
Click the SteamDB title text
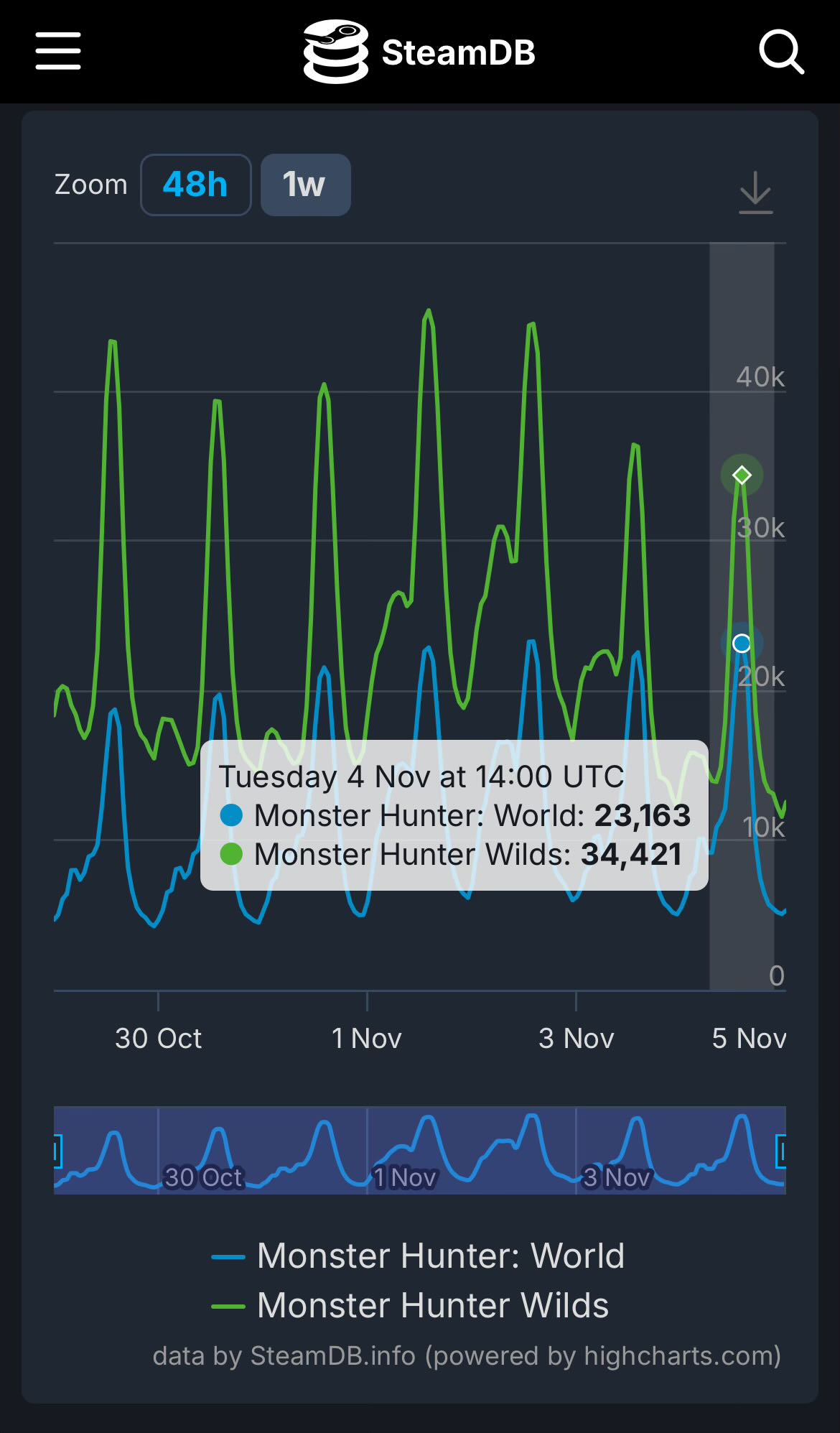[x=458, y=52]
